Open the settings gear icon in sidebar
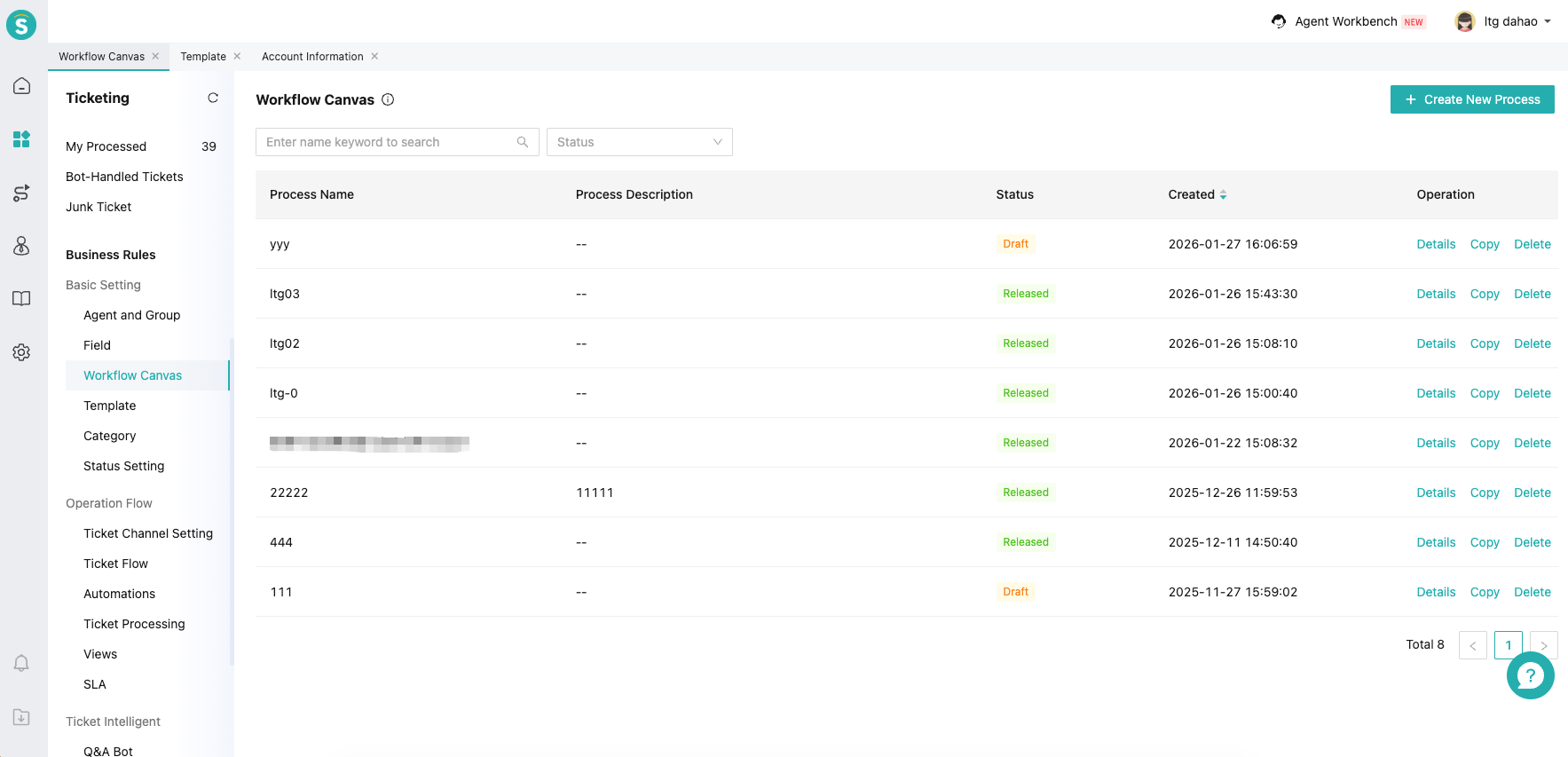The image size is (1568, 757). [21, 352]
